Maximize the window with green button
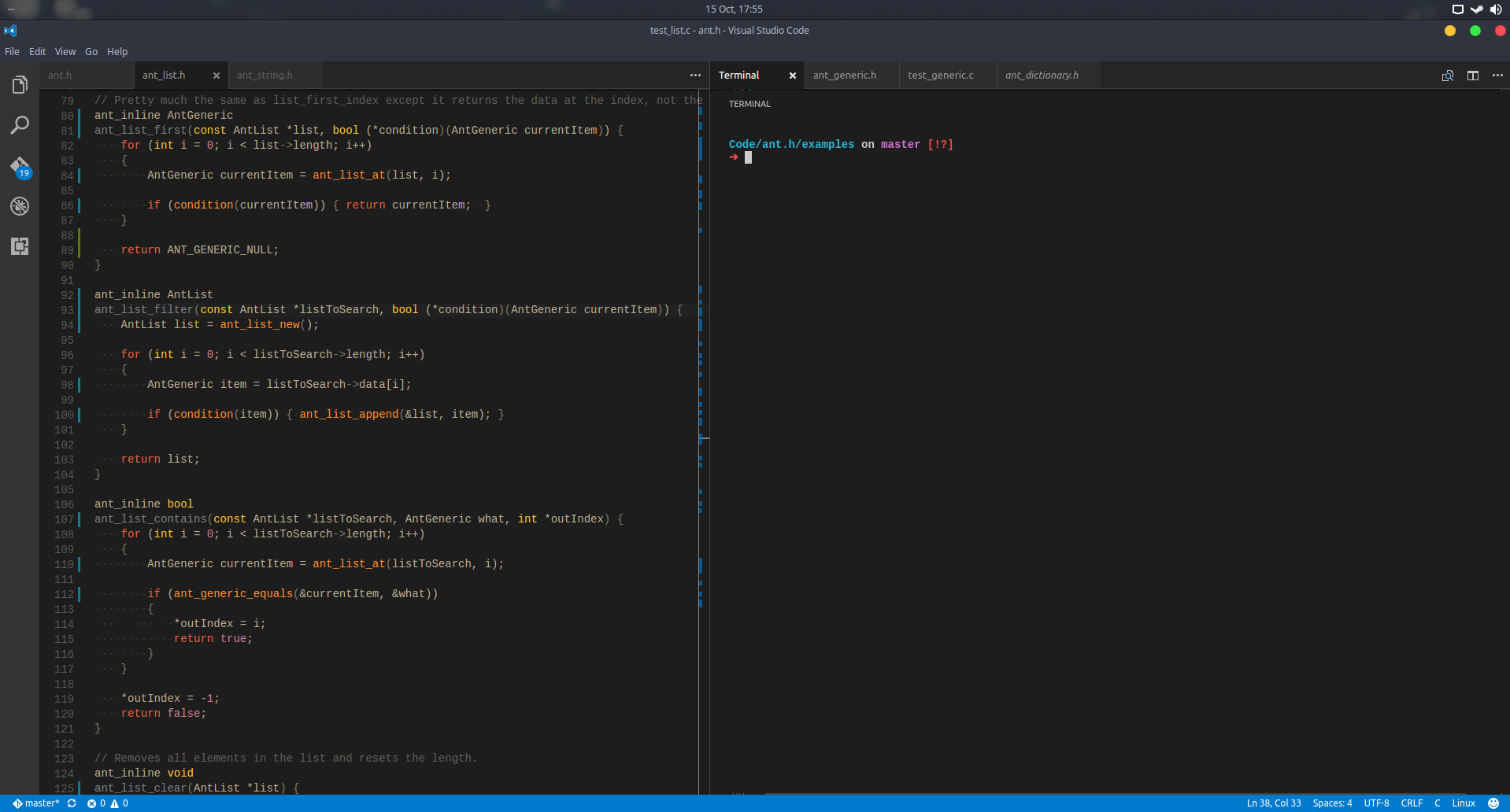This screenshot has height=812, width=1510. (x=1475, y=31)
